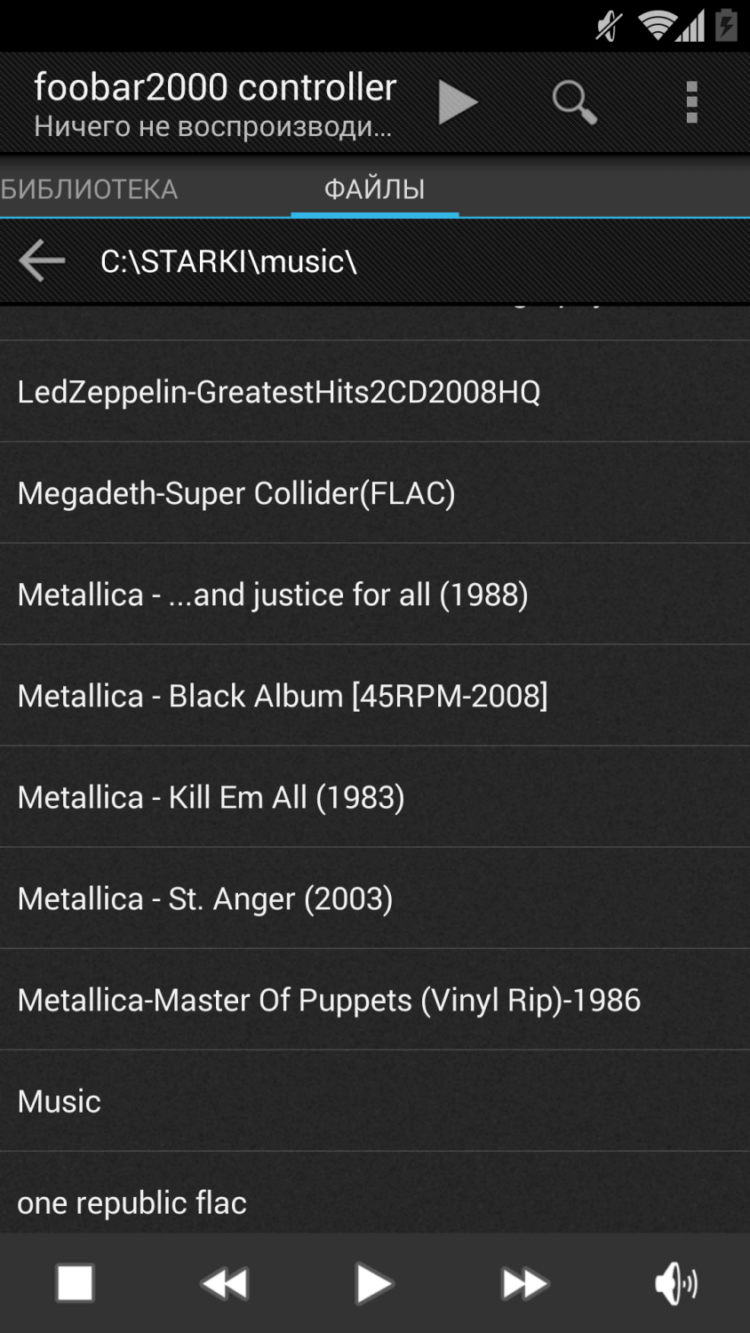Tap the rewind icon at the bottom
Image resolution: width=750 pixels, height=1333 pixels.
tap(224, 1283)
